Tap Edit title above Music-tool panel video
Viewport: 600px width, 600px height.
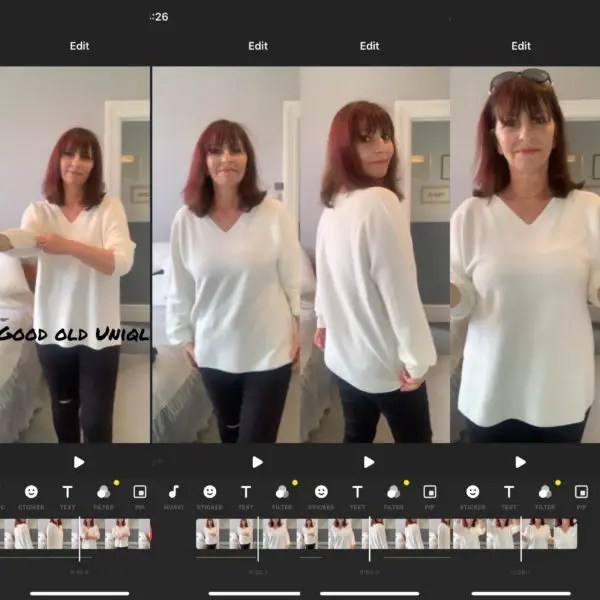(x=258, y=46)
